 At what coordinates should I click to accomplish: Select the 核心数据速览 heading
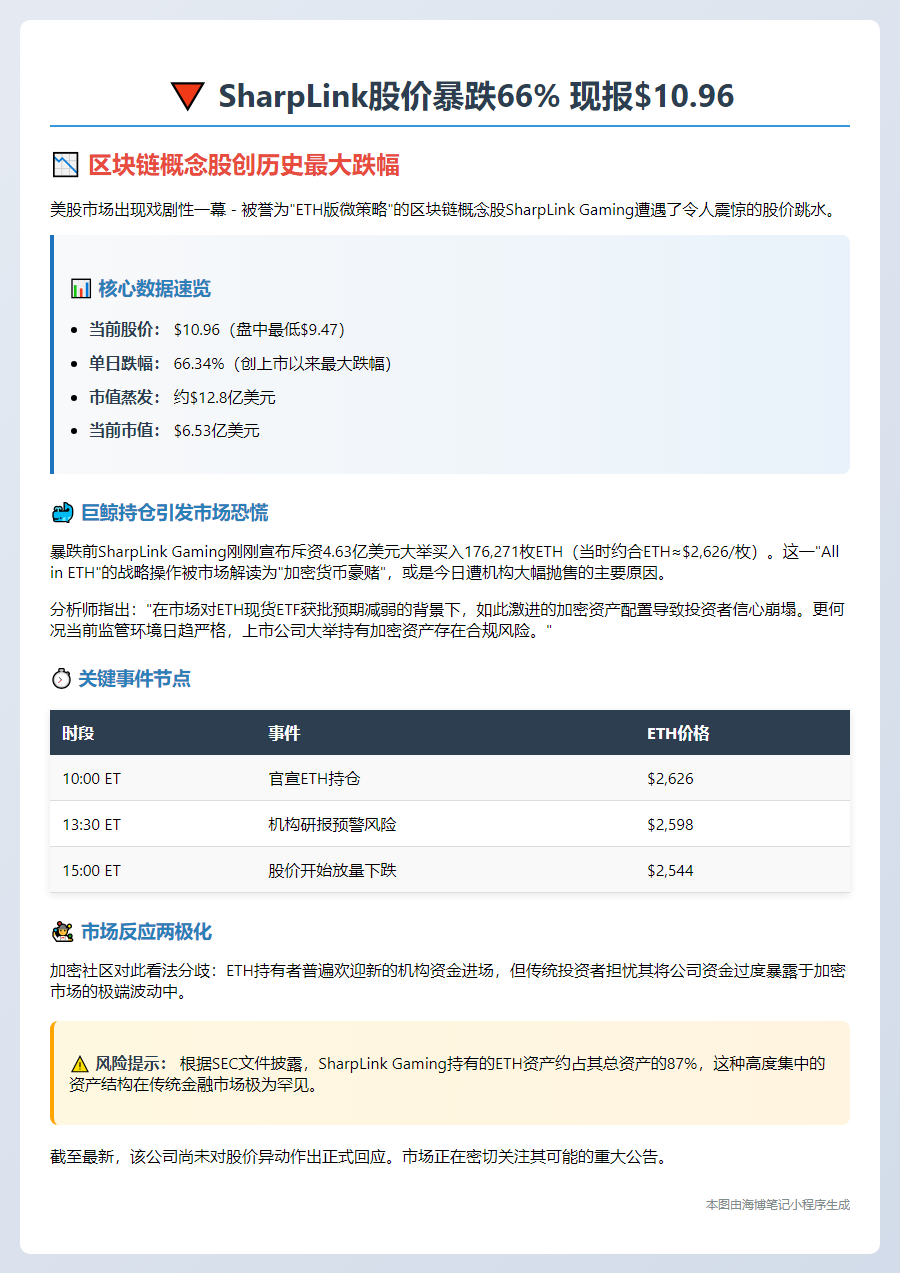click(x=154, y=289)
